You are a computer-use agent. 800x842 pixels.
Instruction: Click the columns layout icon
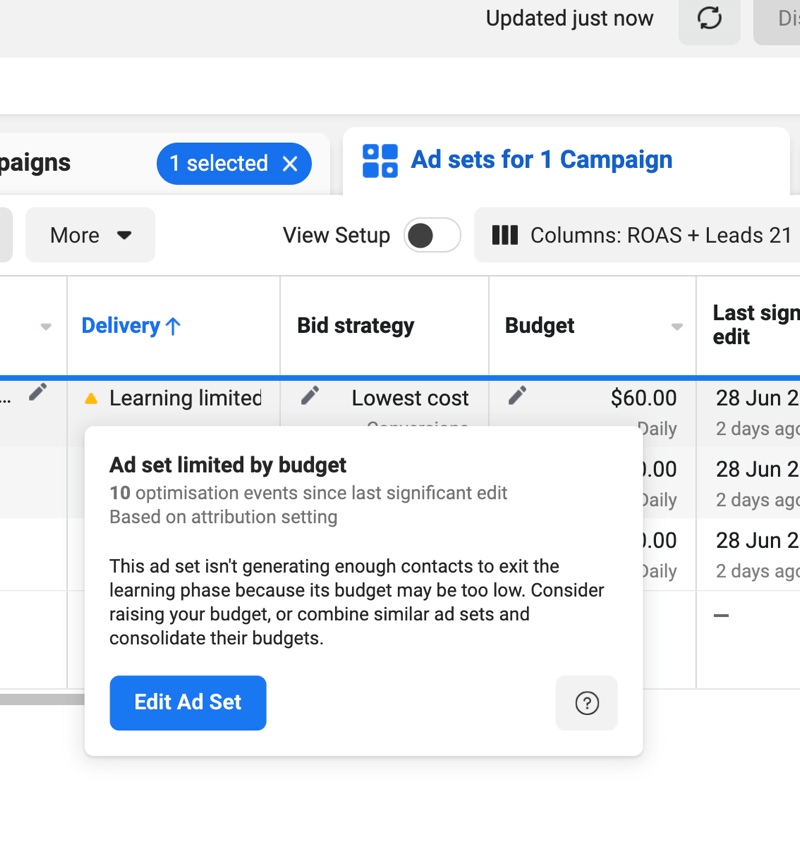[505, 235]
